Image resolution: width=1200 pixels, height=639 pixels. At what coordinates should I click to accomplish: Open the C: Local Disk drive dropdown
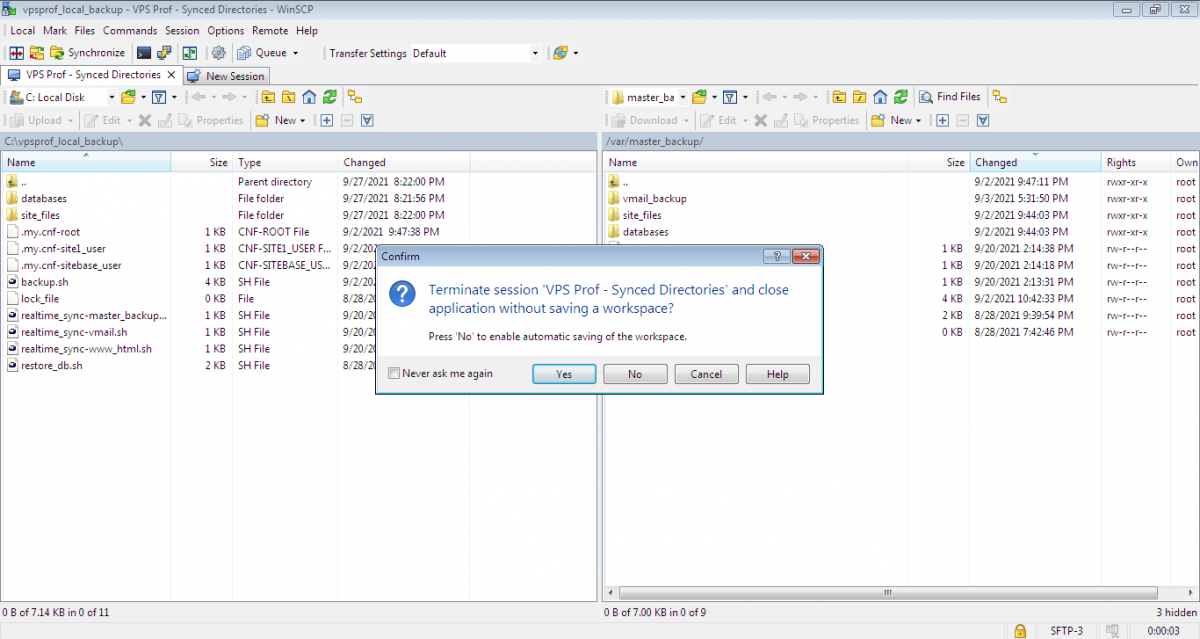click(112, 96)
